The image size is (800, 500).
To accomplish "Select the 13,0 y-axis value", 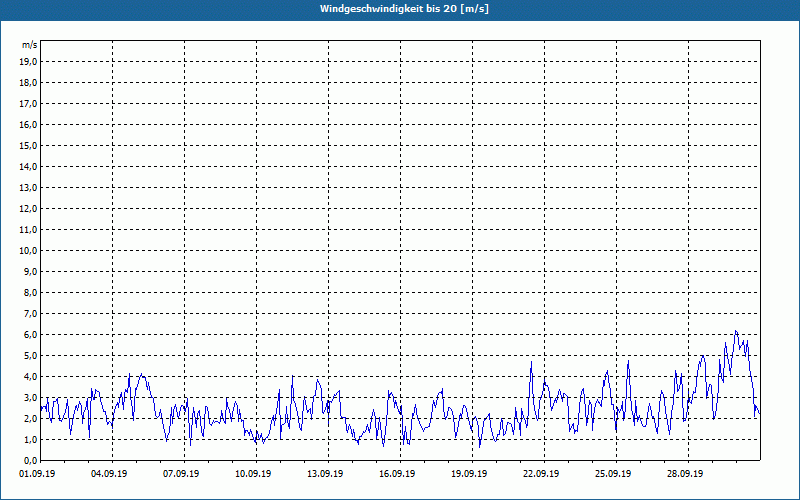I will [x=29, y=188].
